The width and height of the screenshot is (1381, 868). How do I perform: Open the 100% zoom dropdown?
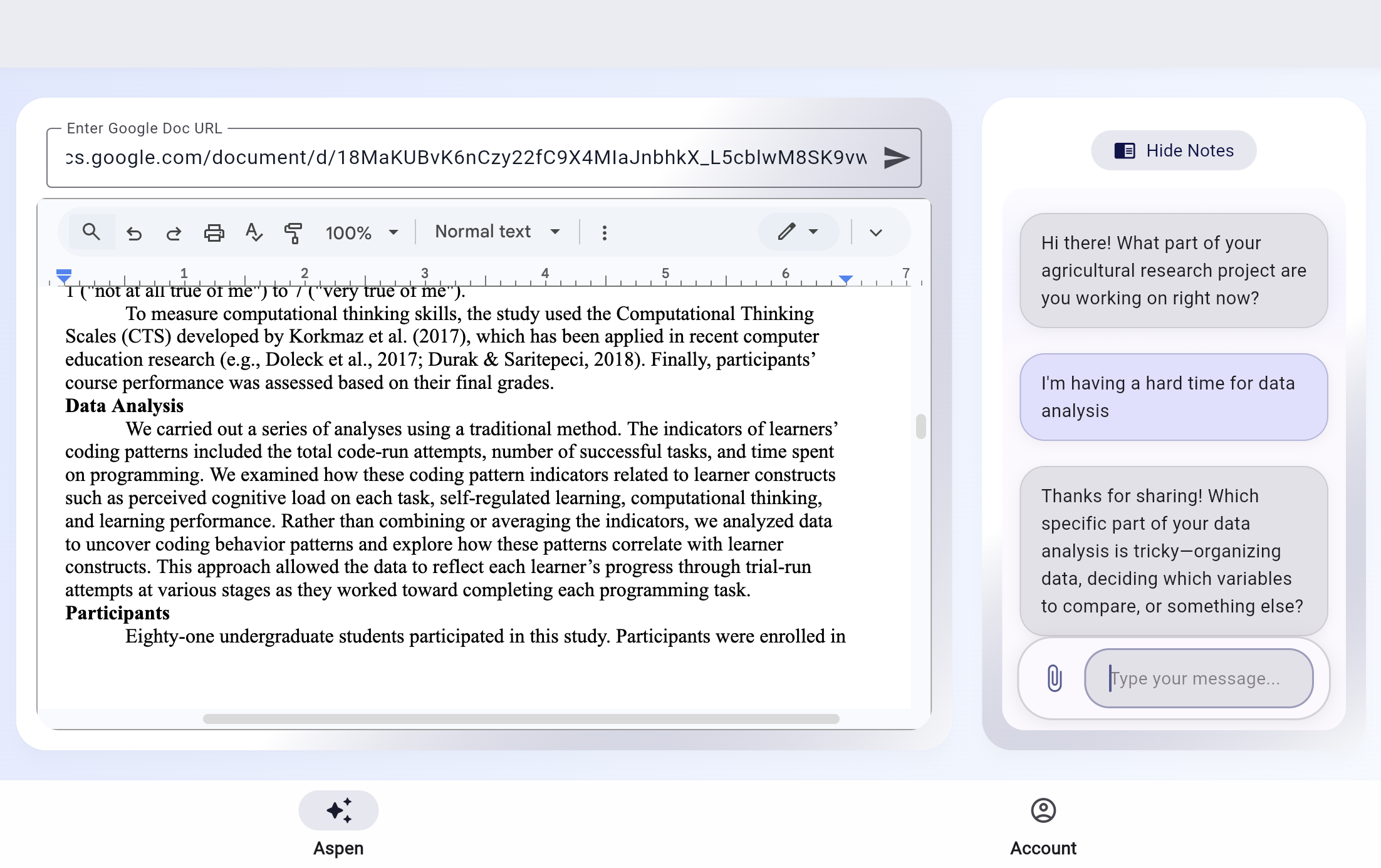[x=362, y=233]
